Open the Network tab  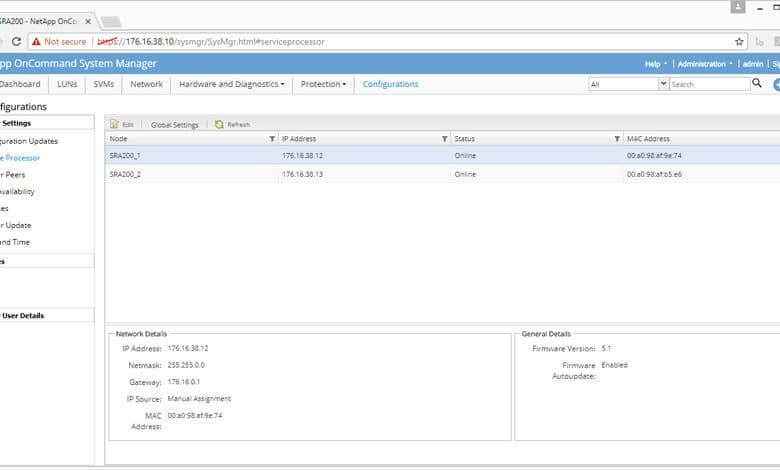tap(146, 84)
